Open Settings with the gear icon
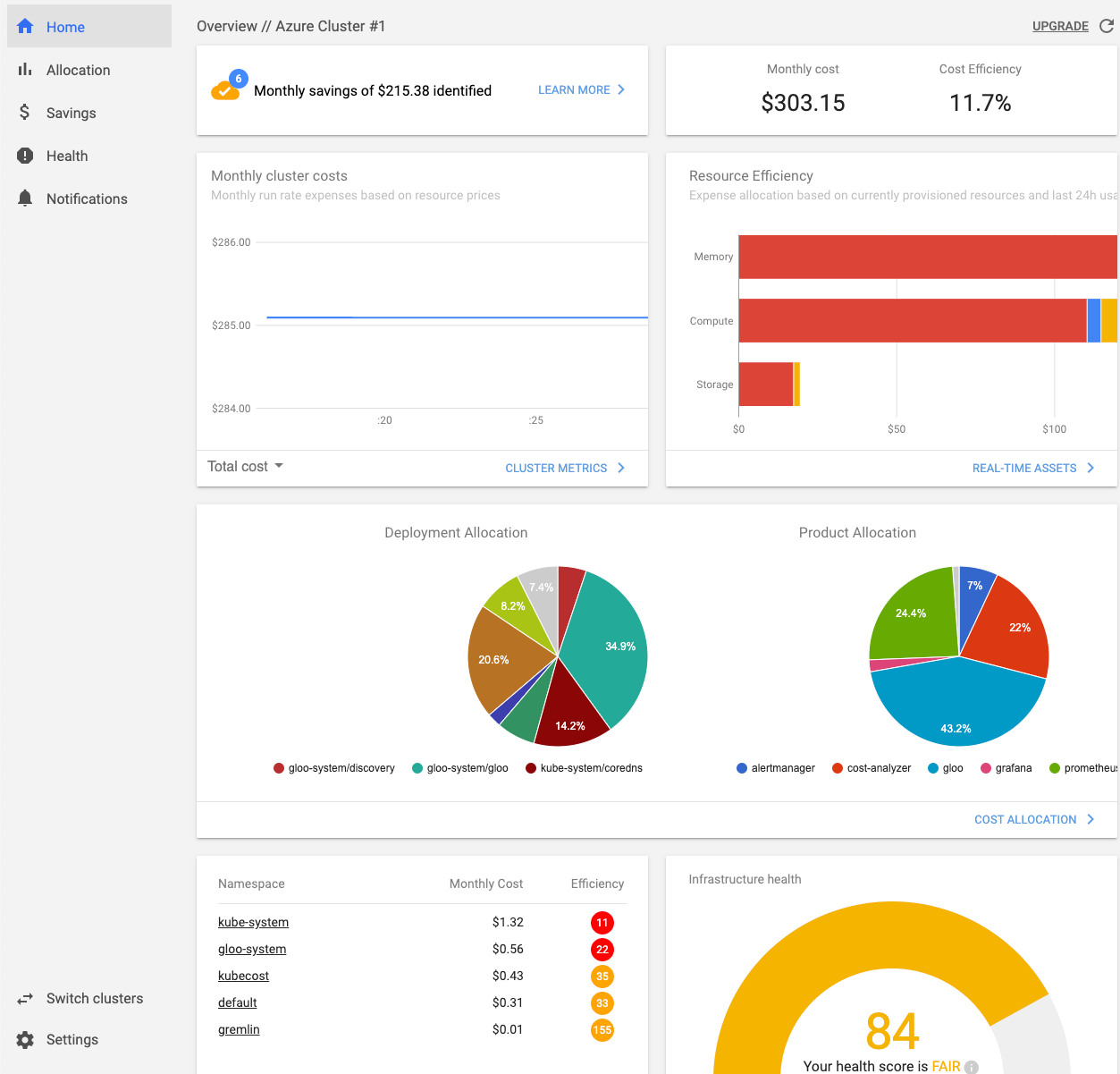1120x1074 pixels. [25, 1039]
